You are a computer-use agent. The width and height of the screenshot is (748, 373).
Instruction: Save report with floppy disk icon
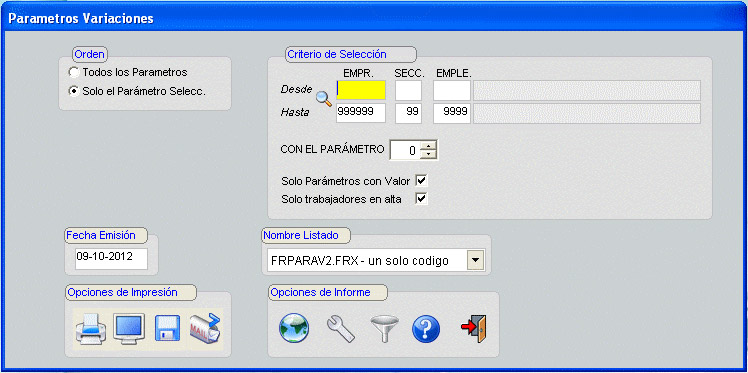(167, 329)
